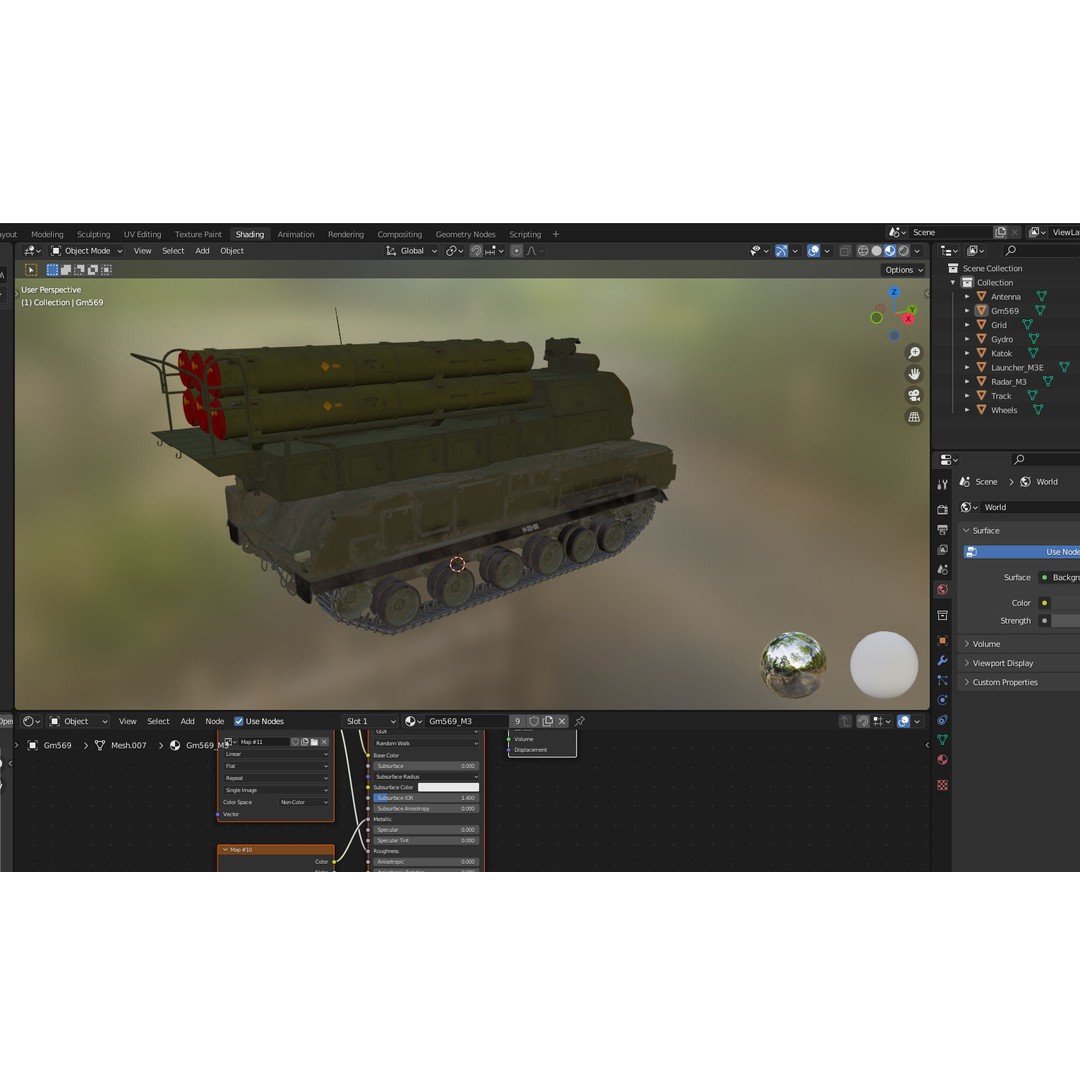Click the blue Z axis gizmo ball
1080x1080 pixels.
(x=894, y=292)
